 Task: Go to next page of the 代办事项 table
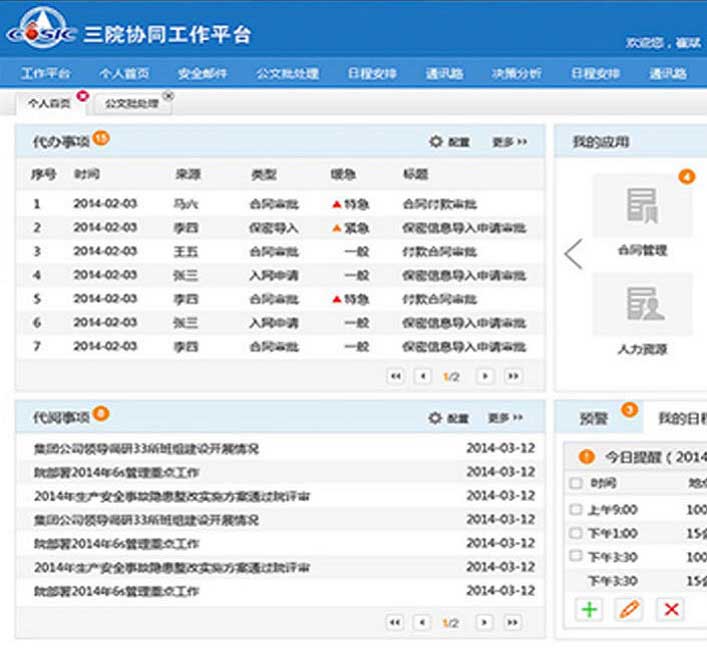point(485,375)
